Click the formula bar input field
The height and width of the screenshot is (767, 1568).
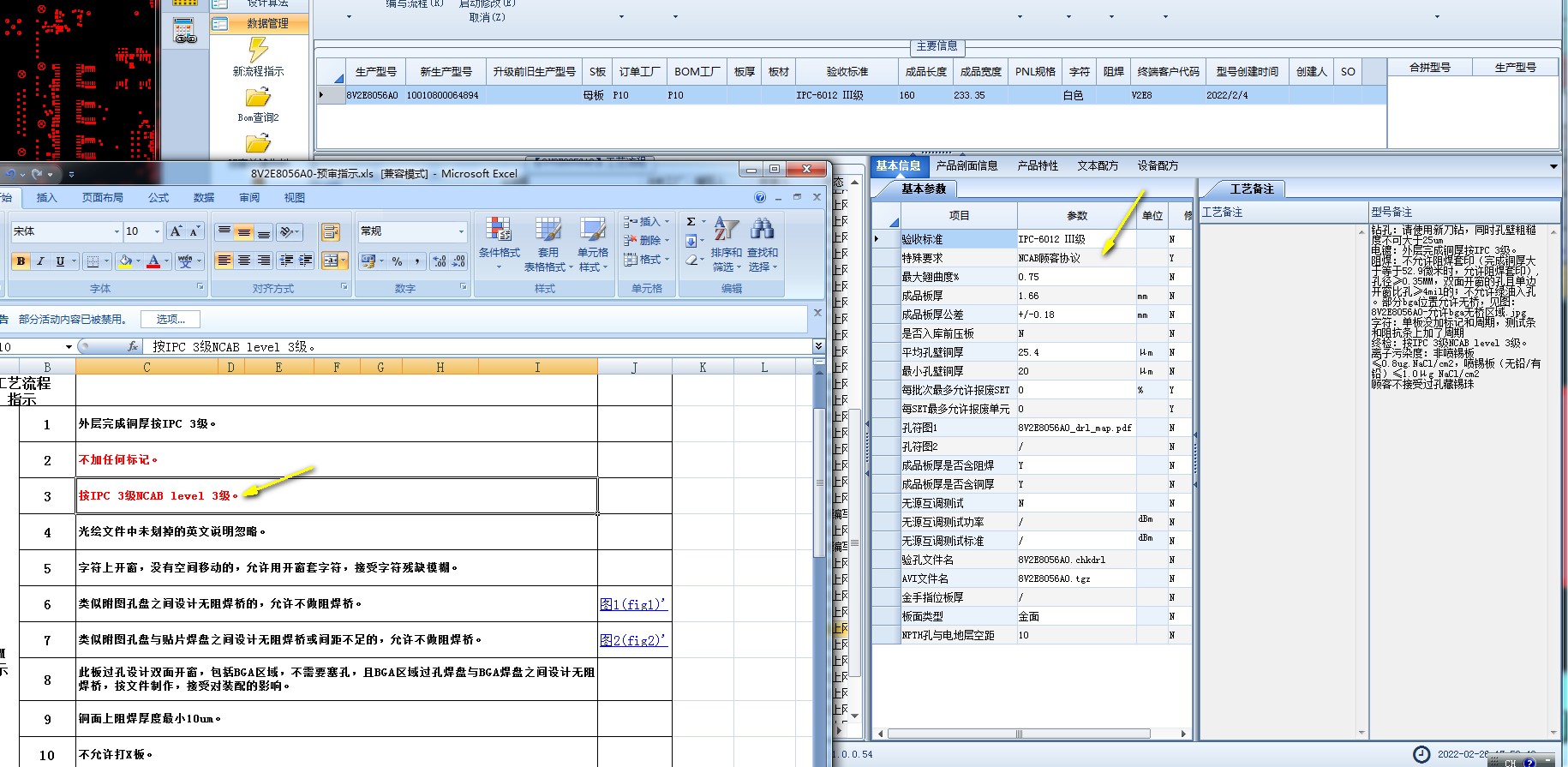tap(476, 346)
